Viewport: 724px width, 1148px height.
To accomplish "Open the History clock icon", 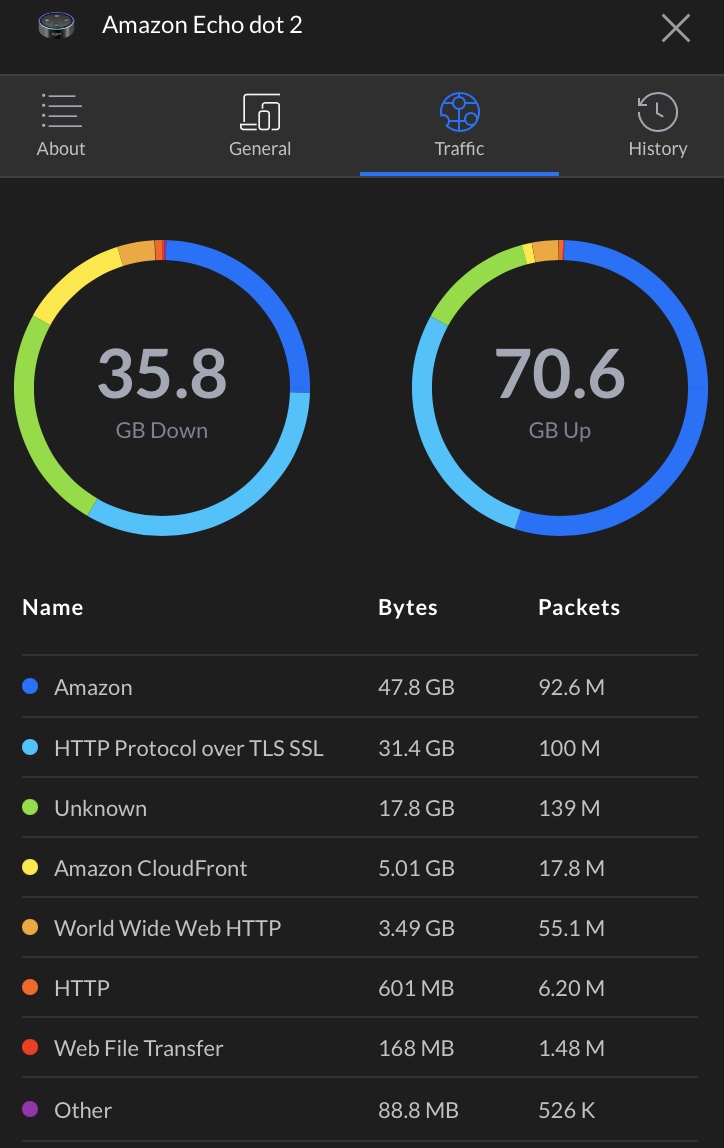I will click(657, 111).
